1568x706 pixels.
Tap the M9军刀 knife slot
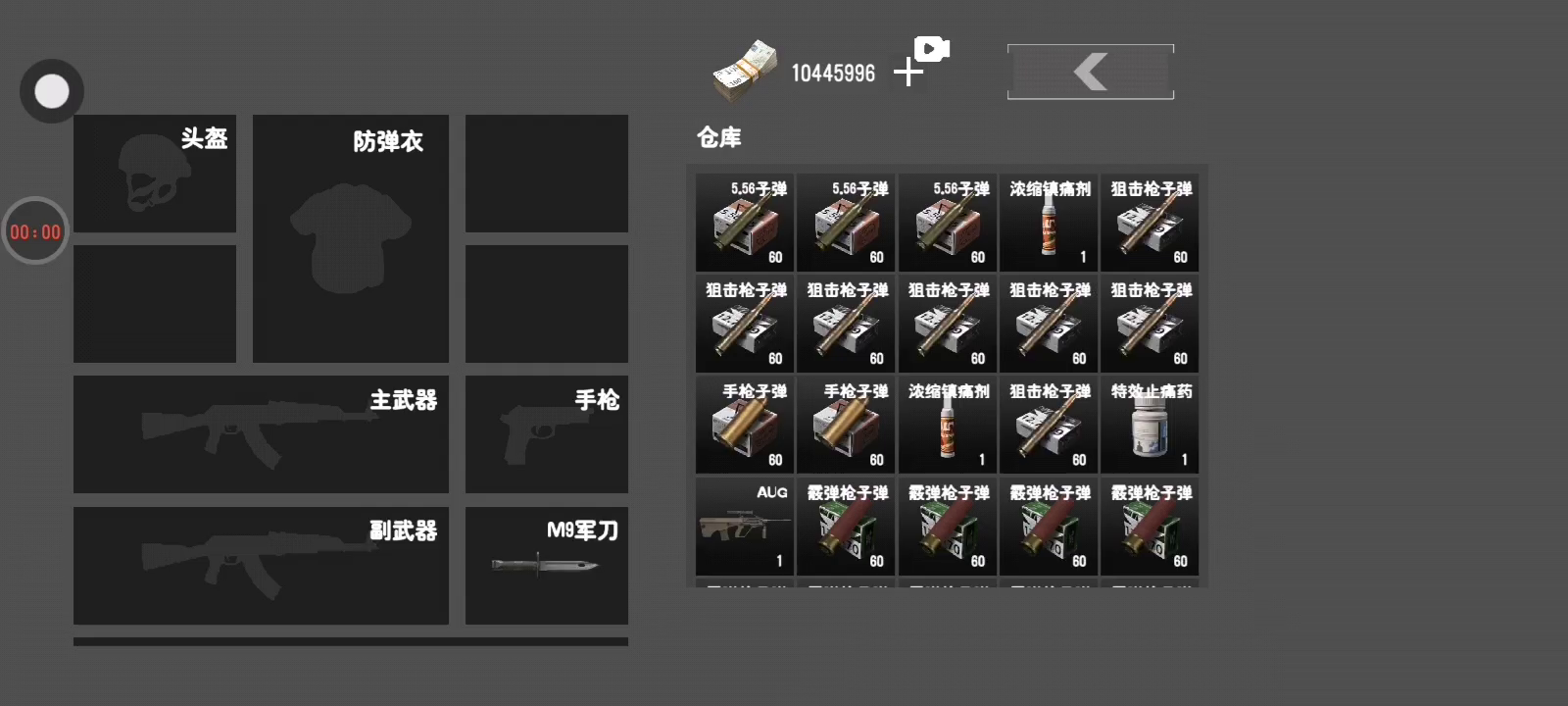547,566
